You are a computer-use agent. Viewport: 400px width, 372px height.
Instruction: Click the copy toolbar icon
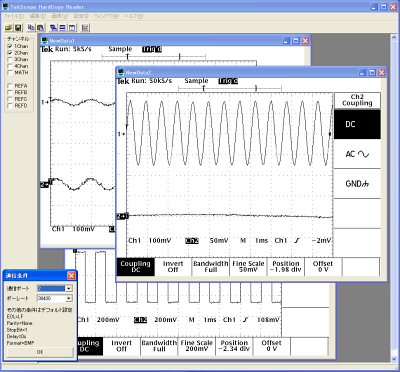click(x=31, y=27)
